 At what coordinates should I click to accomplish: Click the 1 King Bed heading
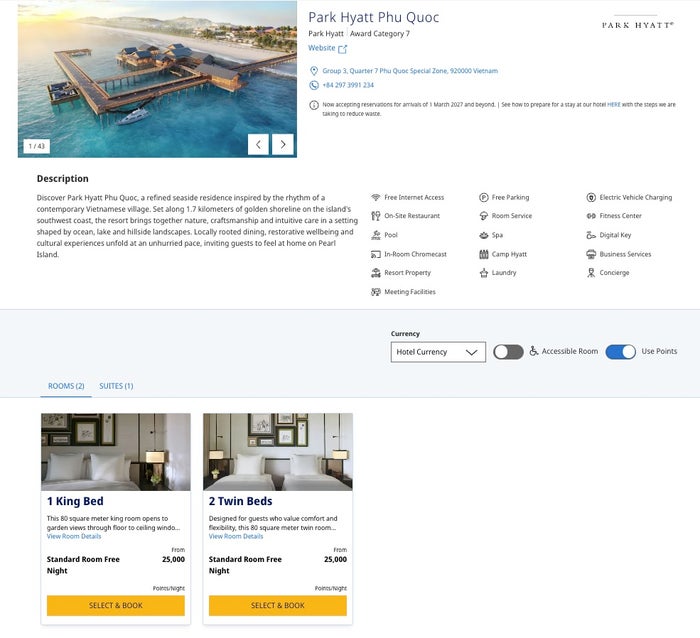coord(75,501)
